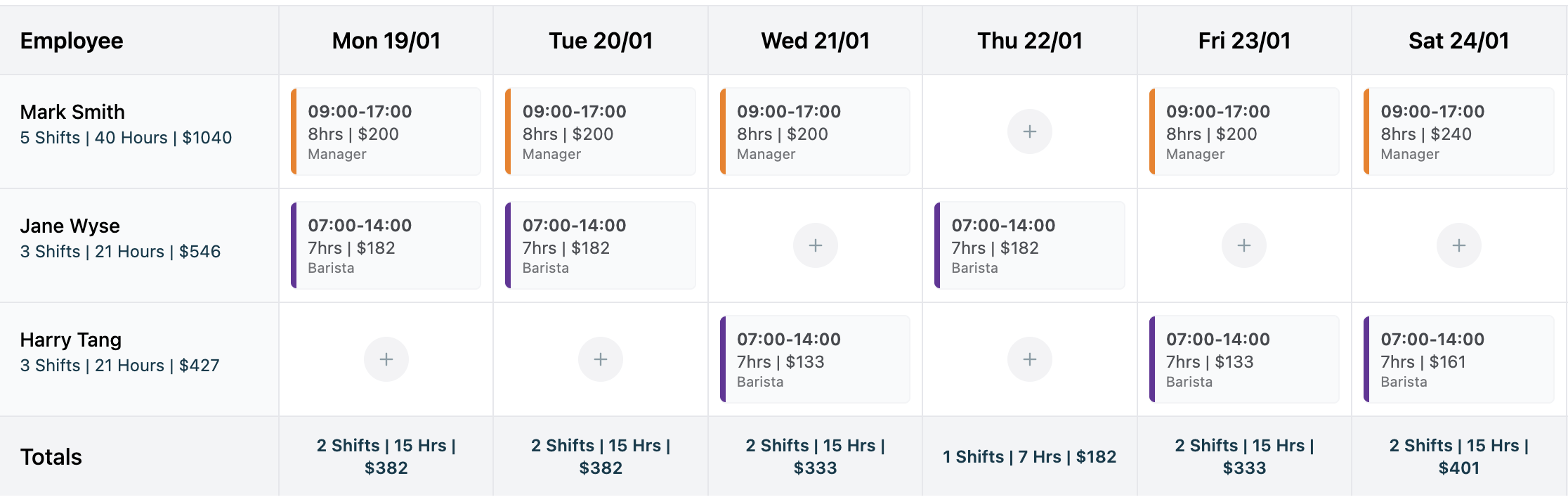Click the employee Harry Tang
The width and height of the screenshot is (1568, 502).
pos(70,340)
